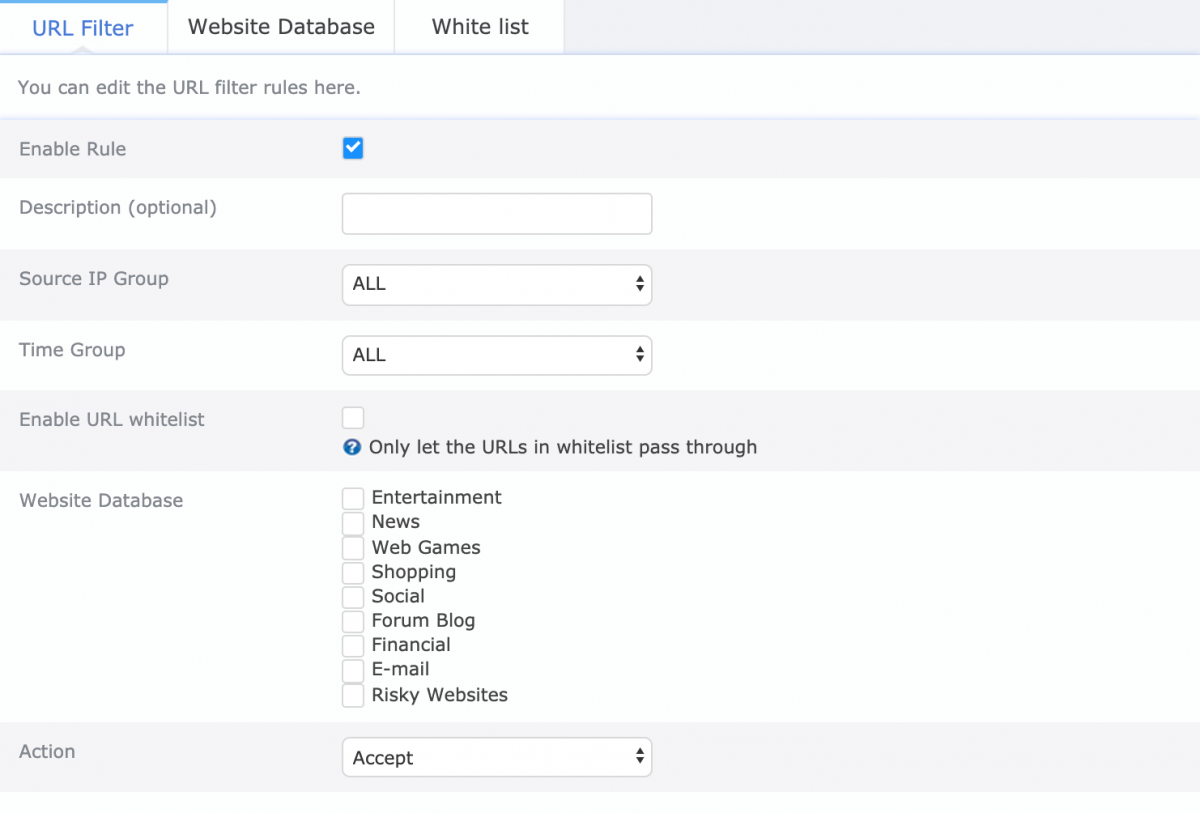
Task: Open the Website Database tab
Action: point(281,27)
